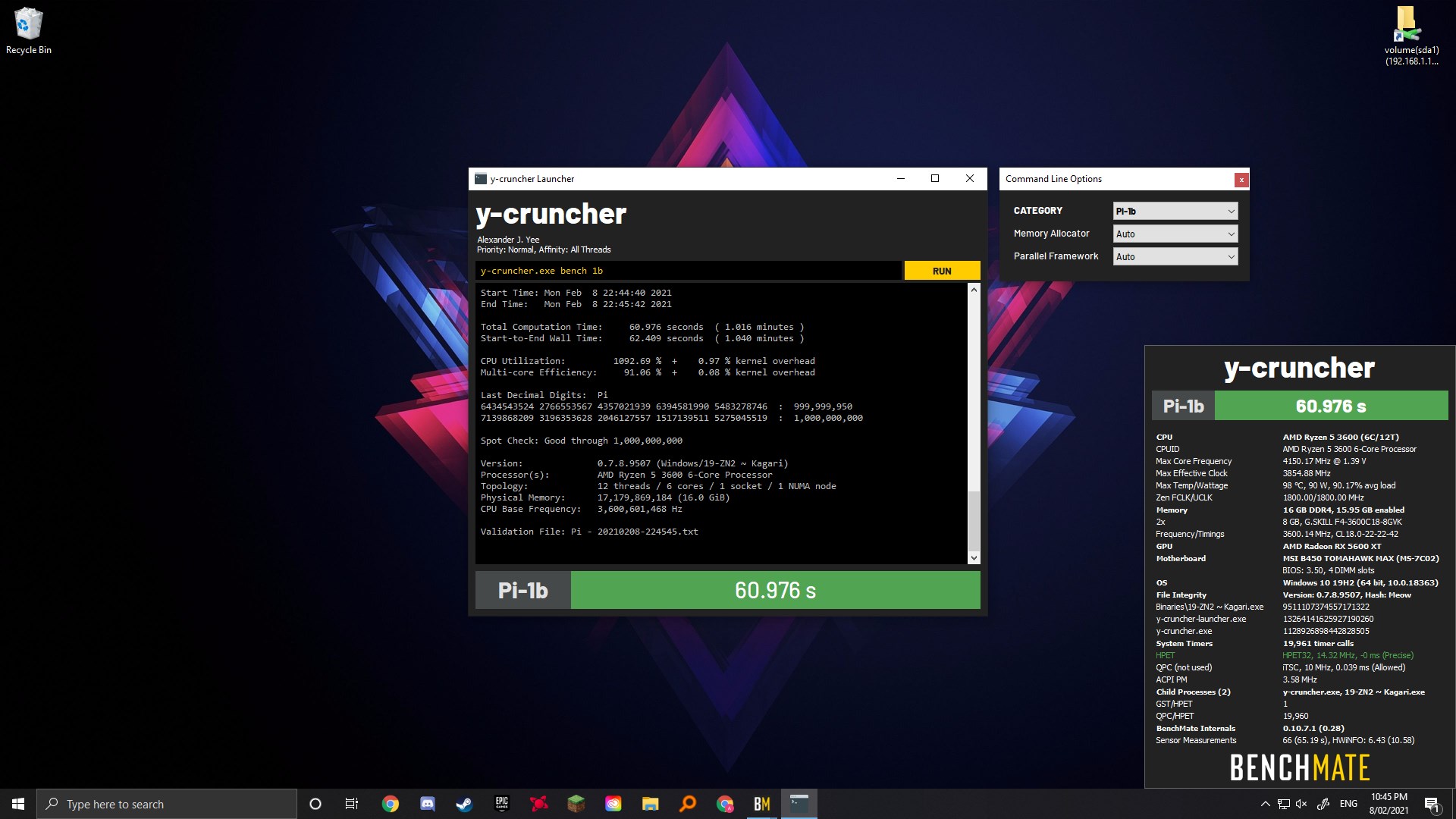Click the HPET timer row in BenchMate panel

[x=1285, y=655]
